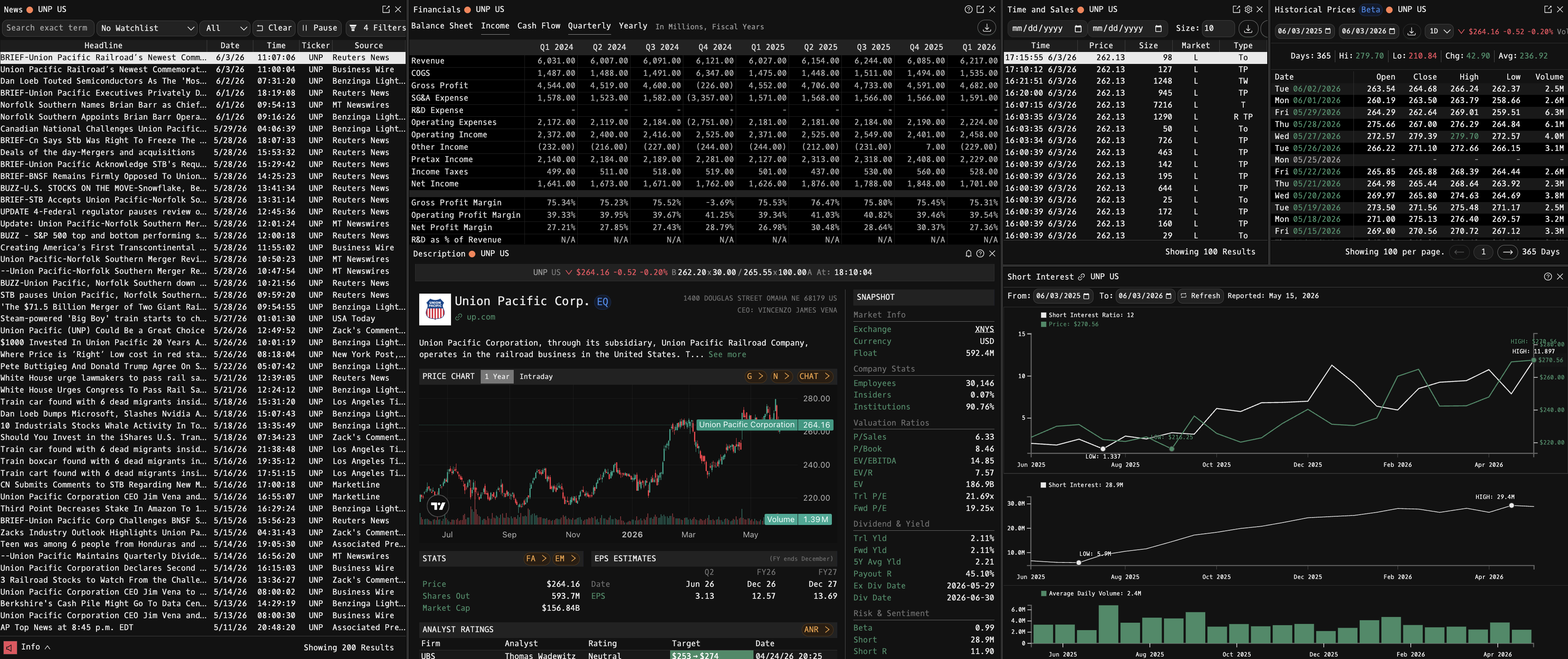Viewport: 1568px width, 659px height.
Task: Toggle Short Interest Ratio legend series
Action: pos(1087,315)
